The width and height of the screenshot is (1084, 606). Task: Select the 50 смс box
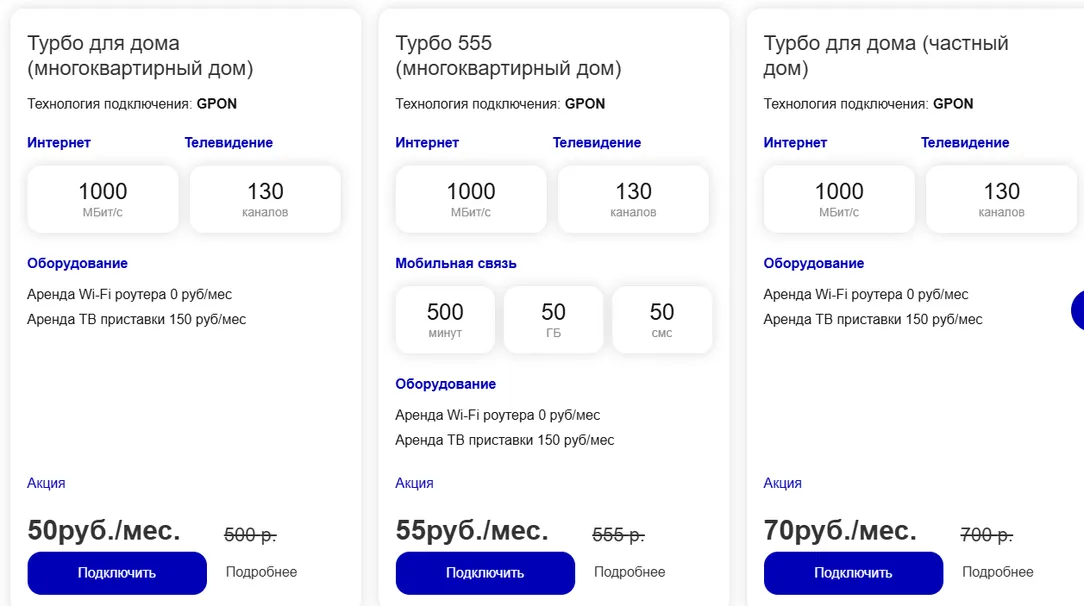pos(662,320)
